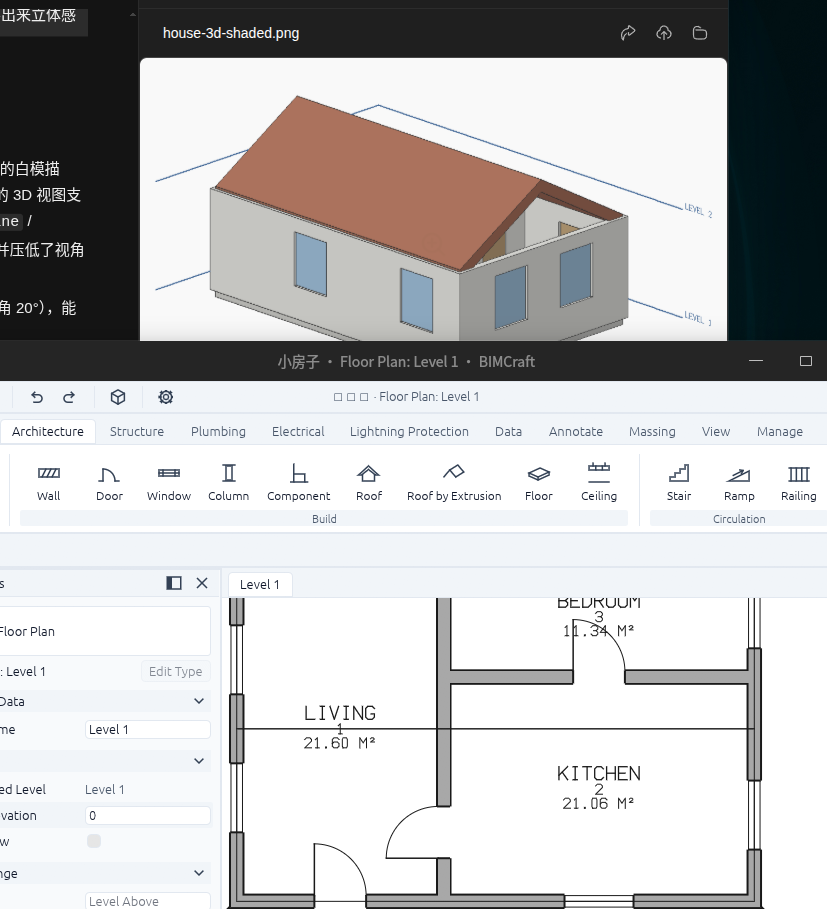Screen dimensions: 827x909
Task: Select the Column tool
Action: 228,482
